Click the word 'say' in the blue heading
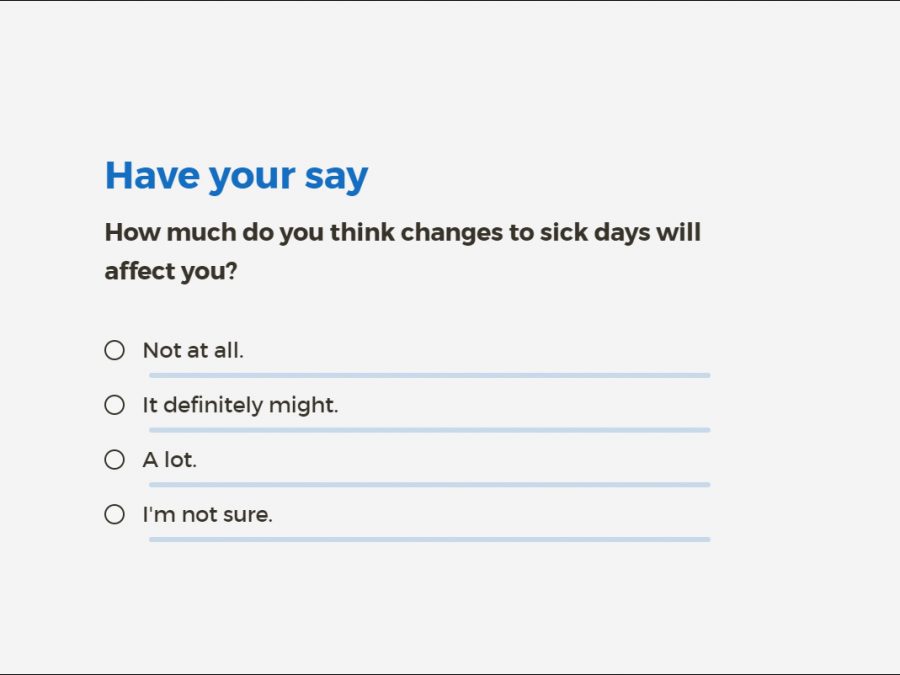The width and height of the screenshot is (900, 675). tap(336, 178)
